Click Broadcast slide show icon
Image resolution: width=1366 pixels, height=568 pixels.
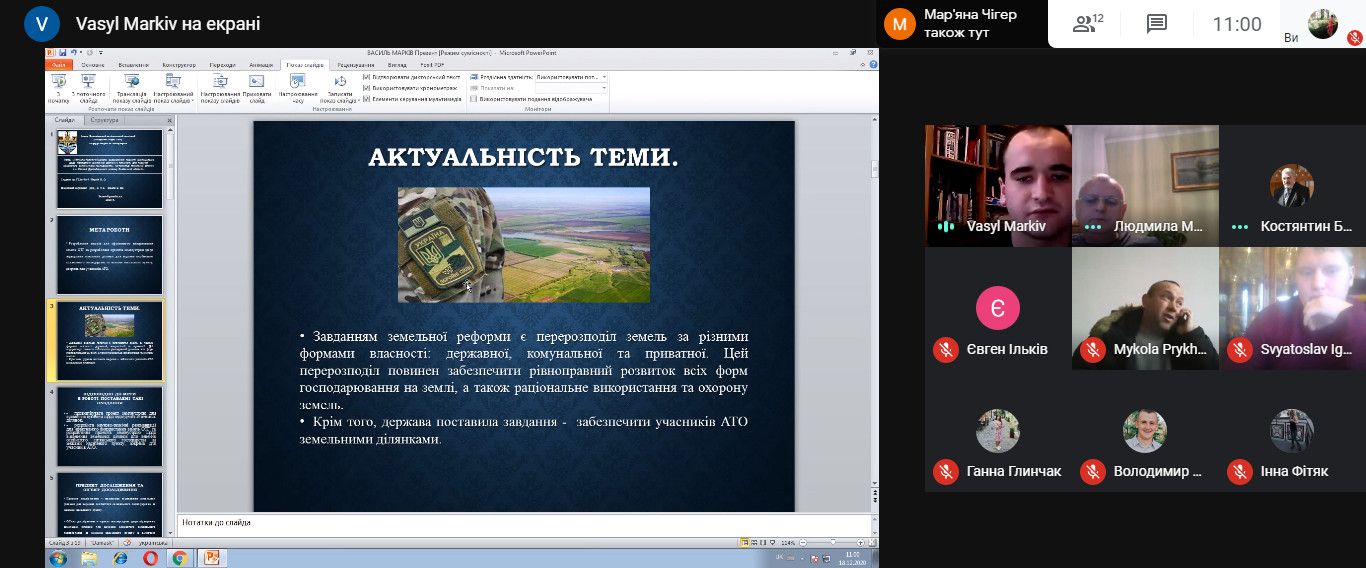[x=131, y=80]
